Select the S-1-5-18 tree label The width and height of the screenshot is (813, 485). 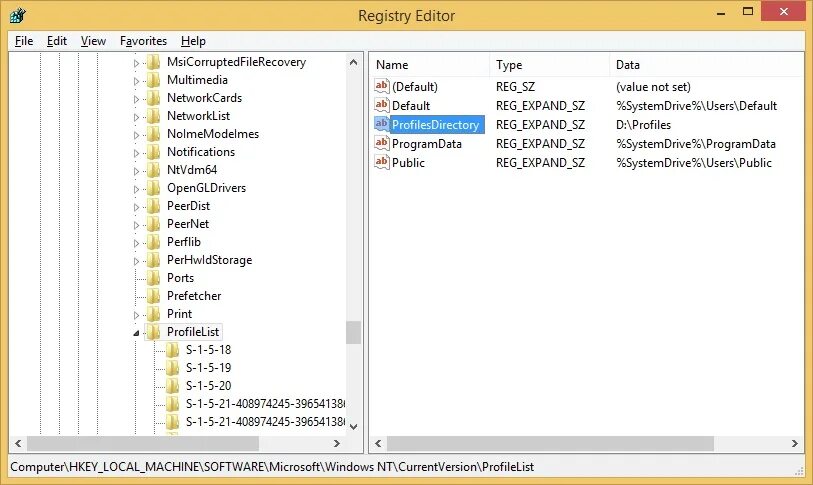(208, 350)
